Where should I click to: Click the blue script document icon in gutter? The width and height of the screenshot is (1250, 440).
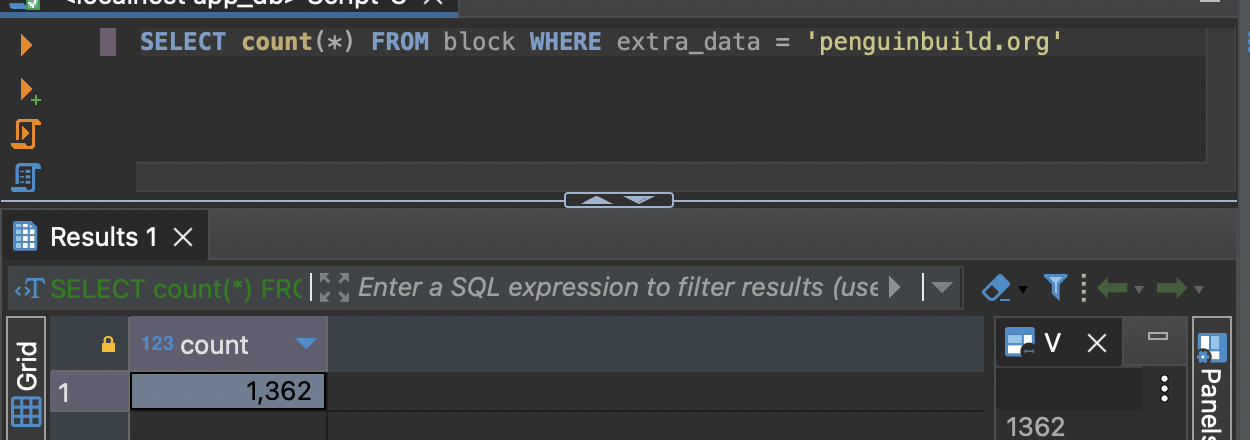[26, 177]
